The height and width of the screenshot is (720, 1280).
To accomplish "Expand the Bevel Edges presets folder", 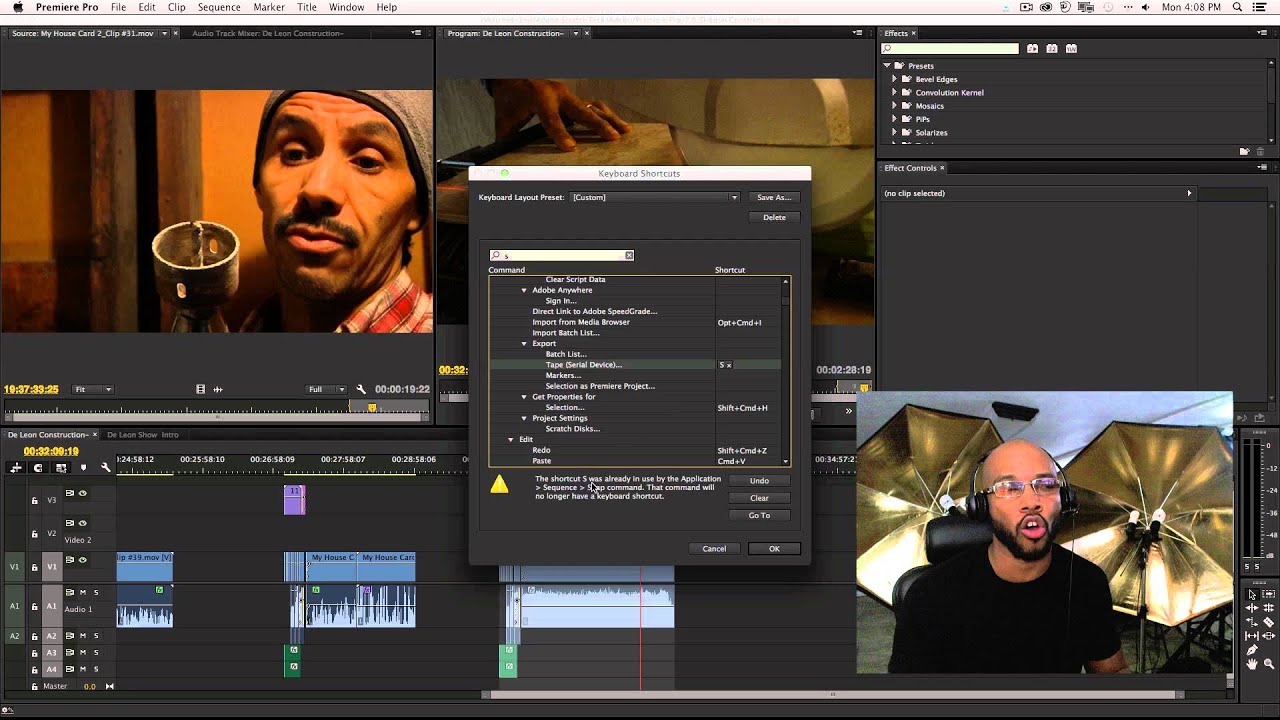I will pyautogui.click(x=894, y=79).
